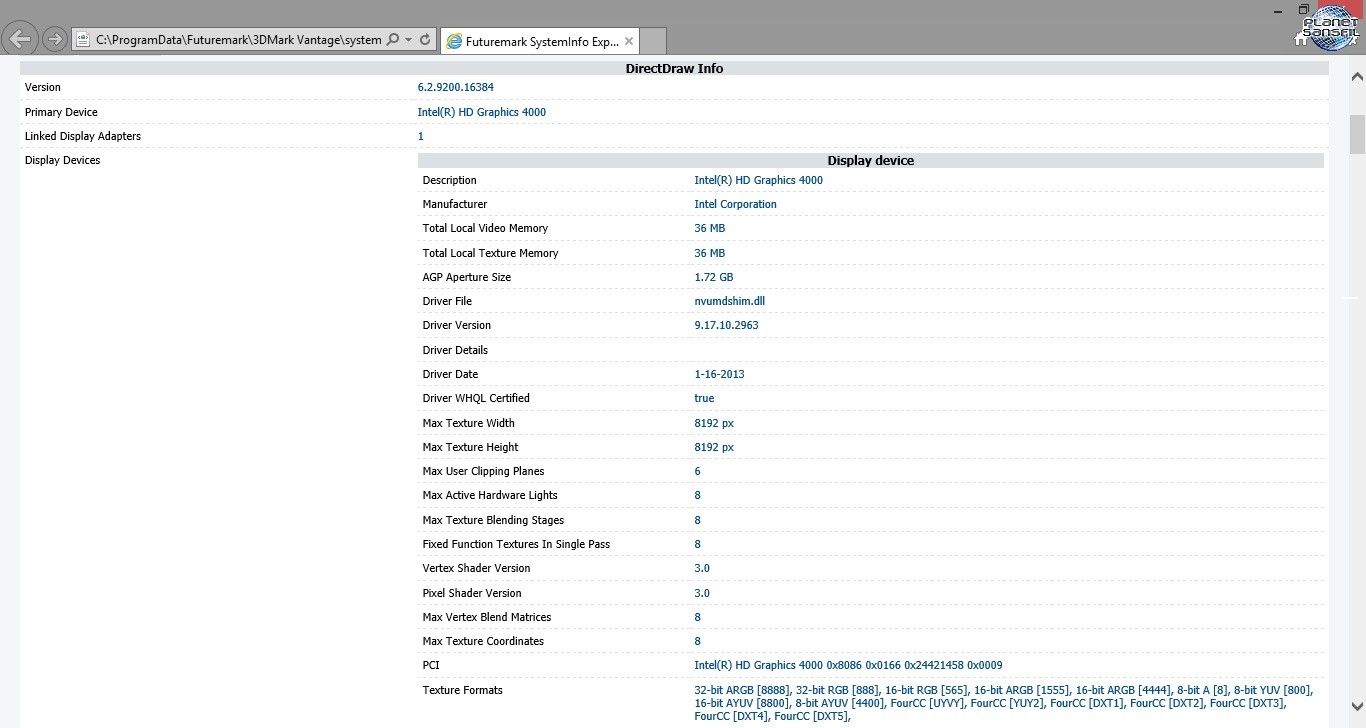Click the search magnifier in the address bar
The image size is (1366, 728).
[x=393, y=40]
